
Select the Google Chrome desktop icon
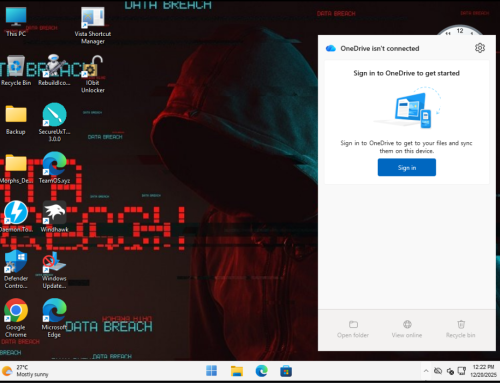16,318
